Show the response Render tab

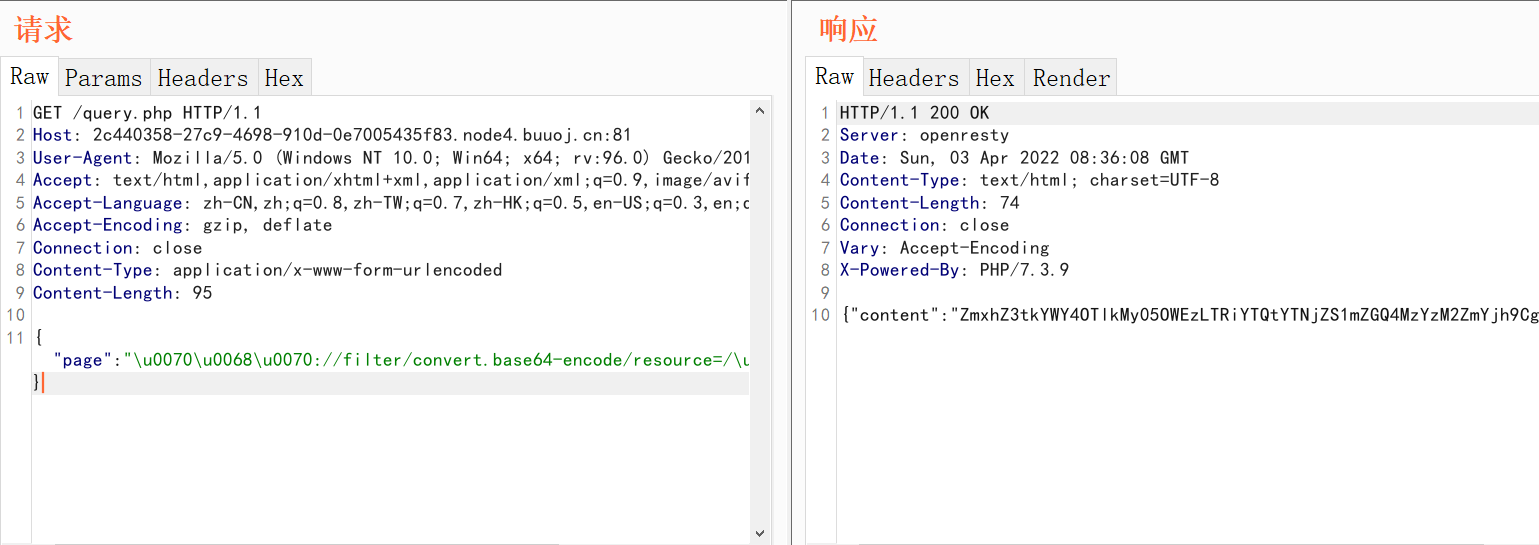pos(1071,78)
